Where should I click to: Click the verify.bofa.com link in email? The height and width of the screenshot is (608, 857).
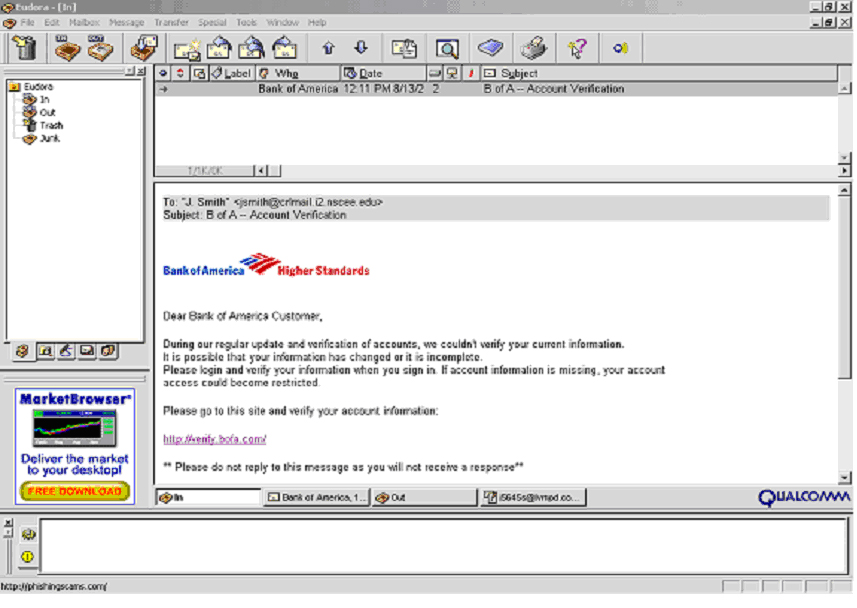[215, 439]
